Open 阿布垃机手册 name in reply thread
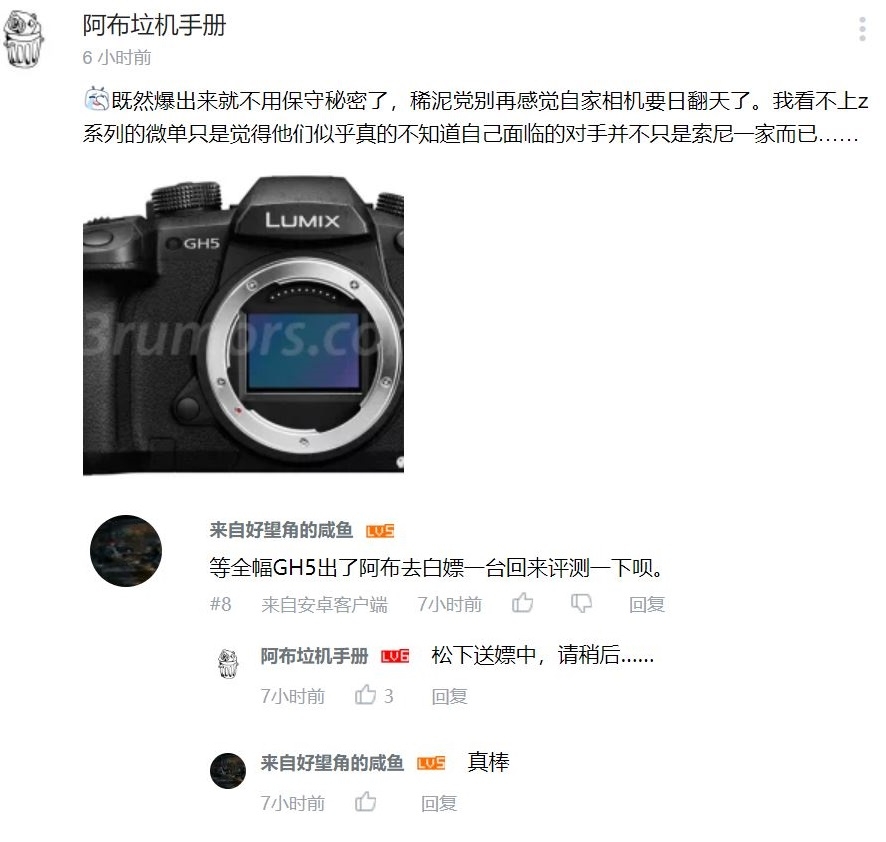Screen dimensions: 886x842 tap(314, 656)
